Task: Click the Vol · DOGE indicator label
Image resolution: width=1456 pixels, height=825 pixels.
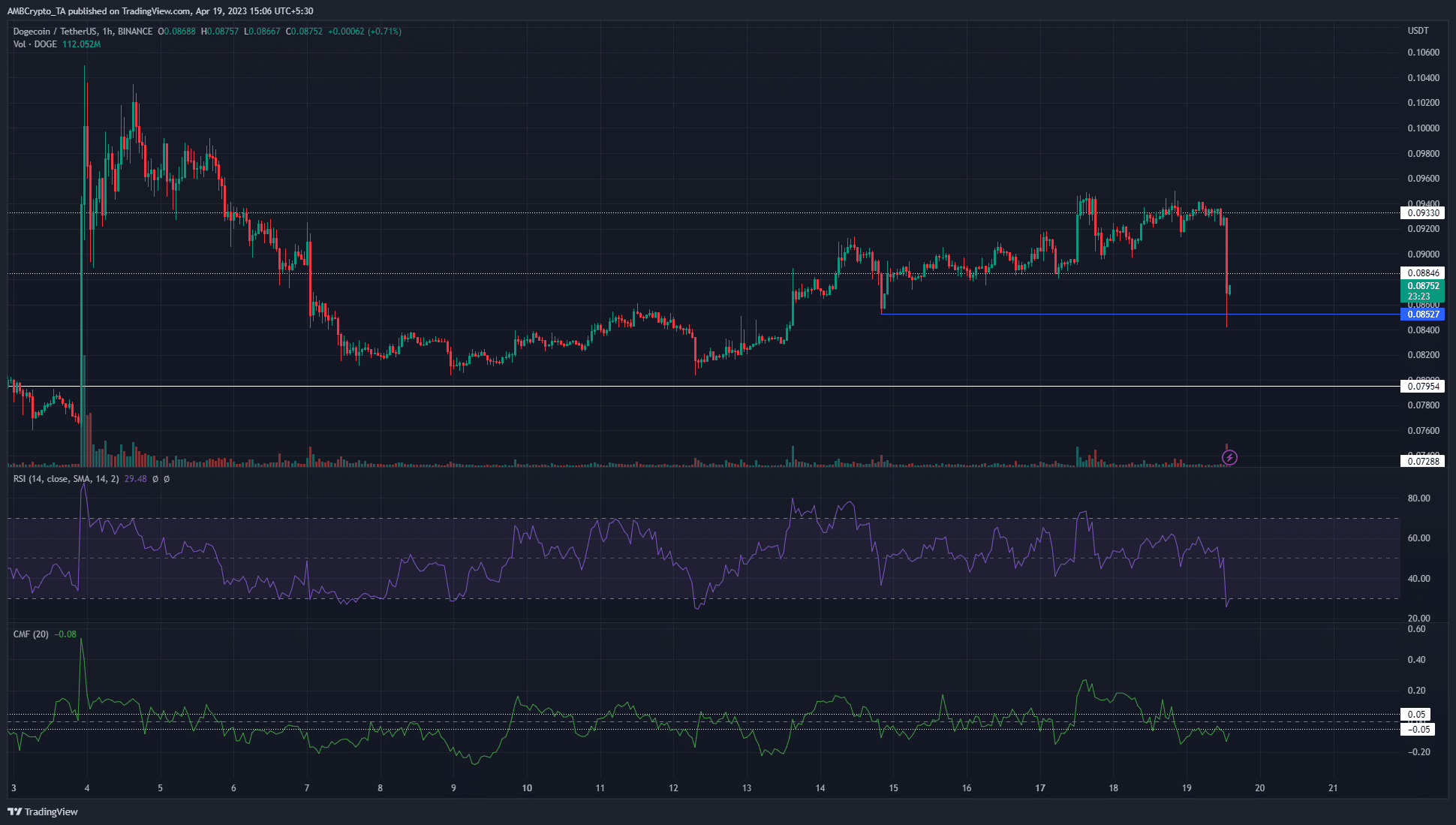Action: 35,44
